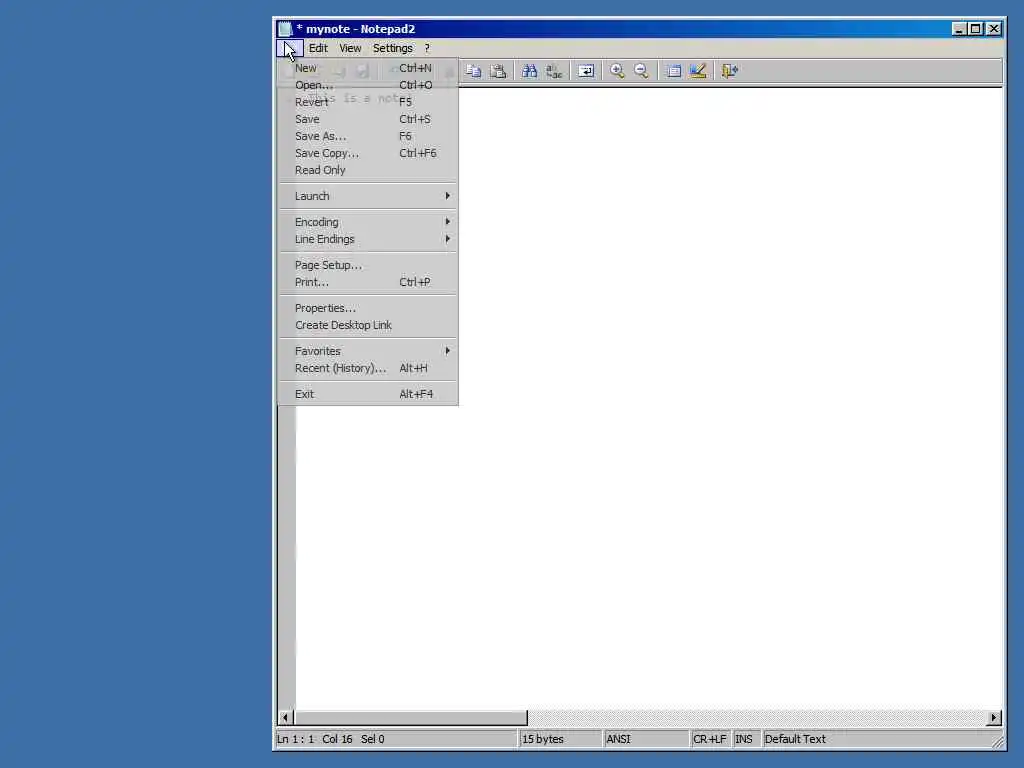This screenshot has width=1024, height=768.
Task: Expand the Launch submenu
Action: click(x=368, y=196)
